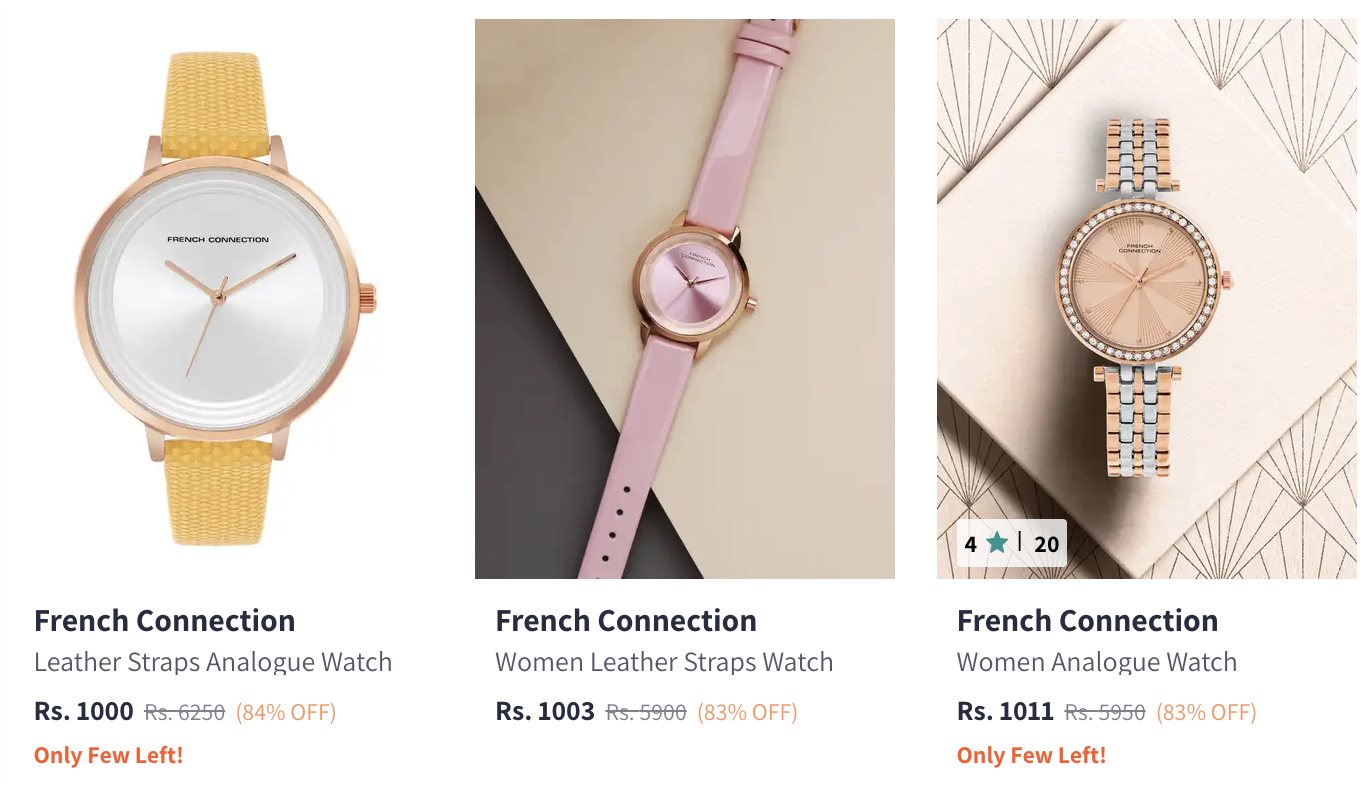Viewport: 1366px width, 802px height.
Task: Click the struck-through Rs. 5950 original price
Action: (x=1105, y=712)
